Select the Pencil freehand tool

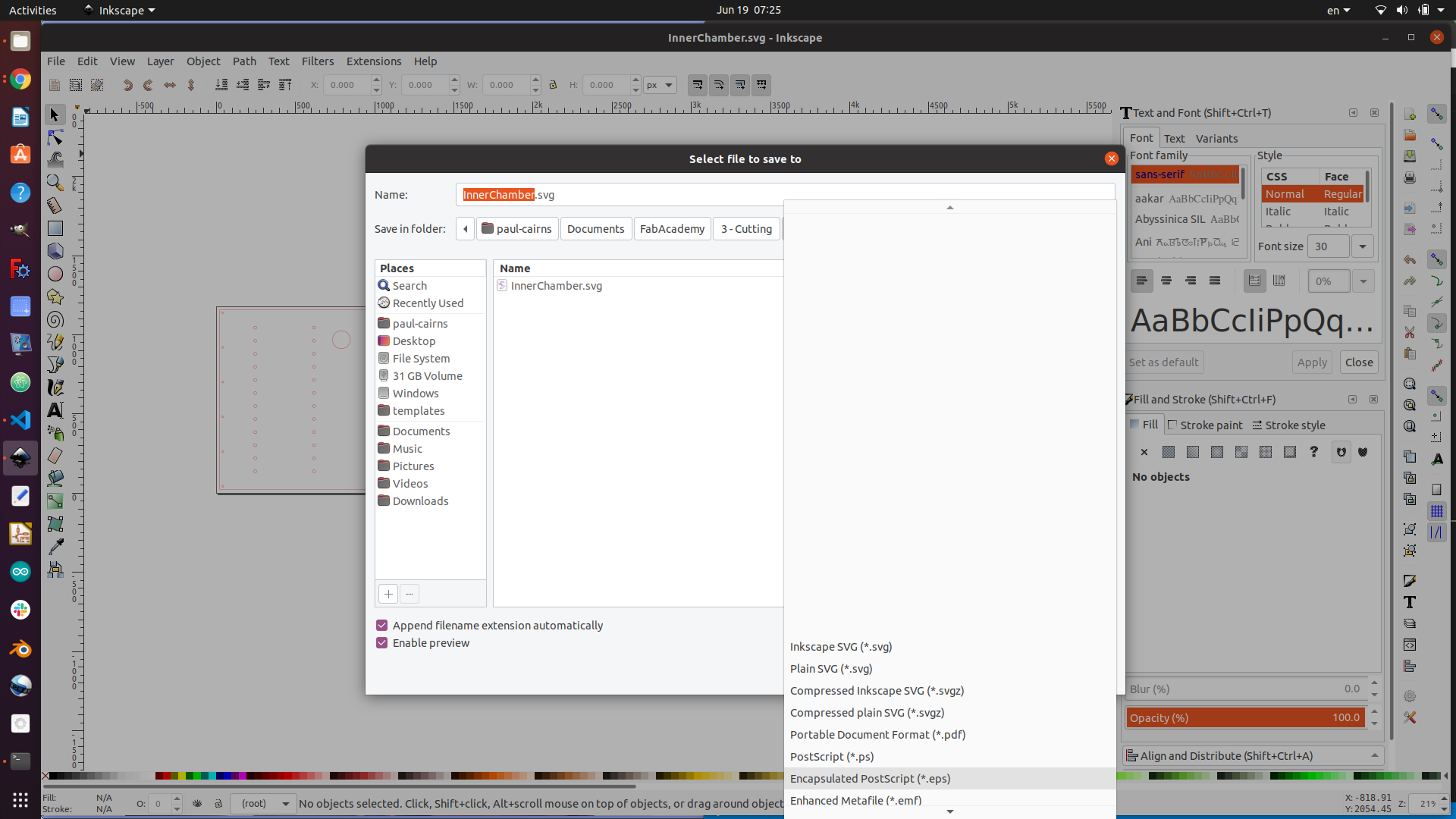pos(55,342)
